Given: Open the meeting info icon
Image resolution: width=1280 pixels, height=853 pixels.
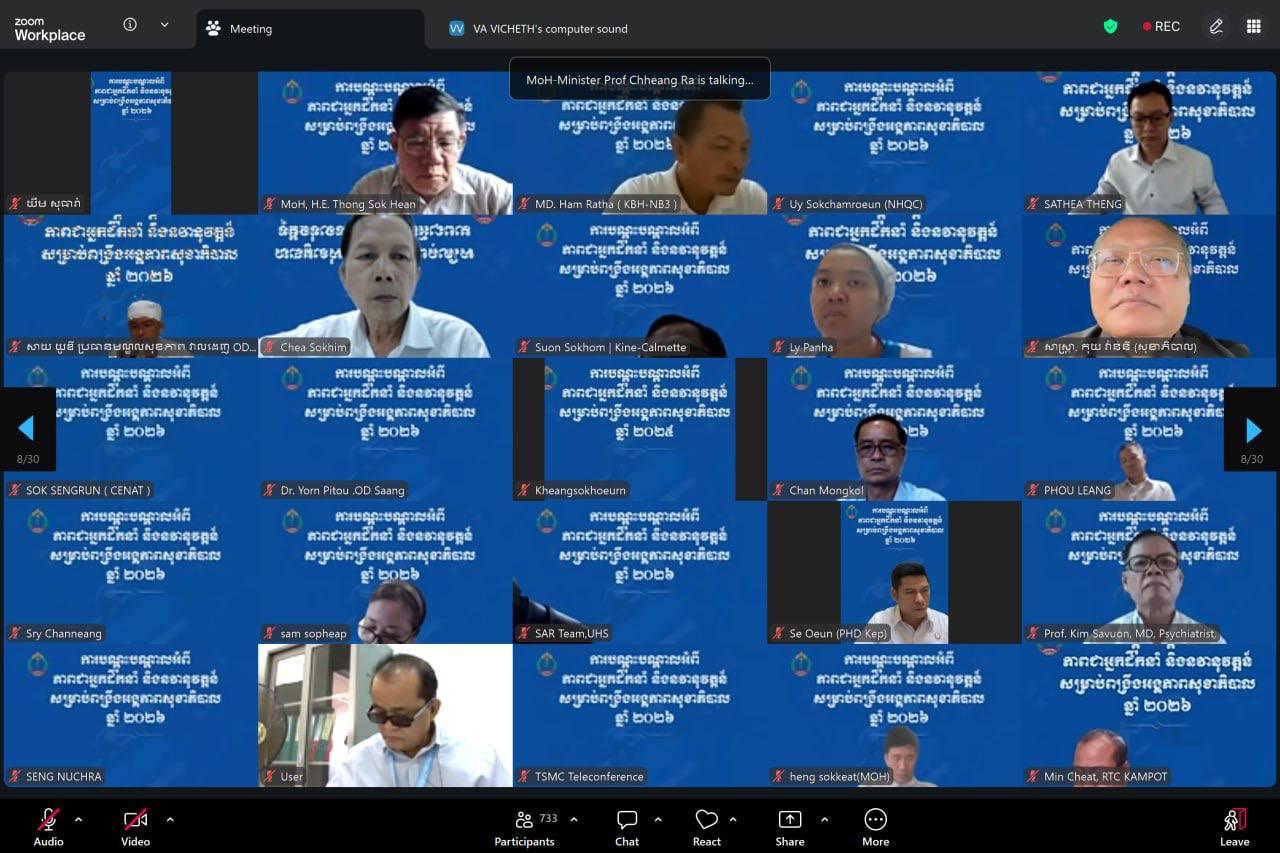Looking at the screenshot, I should tap(130, 25).
